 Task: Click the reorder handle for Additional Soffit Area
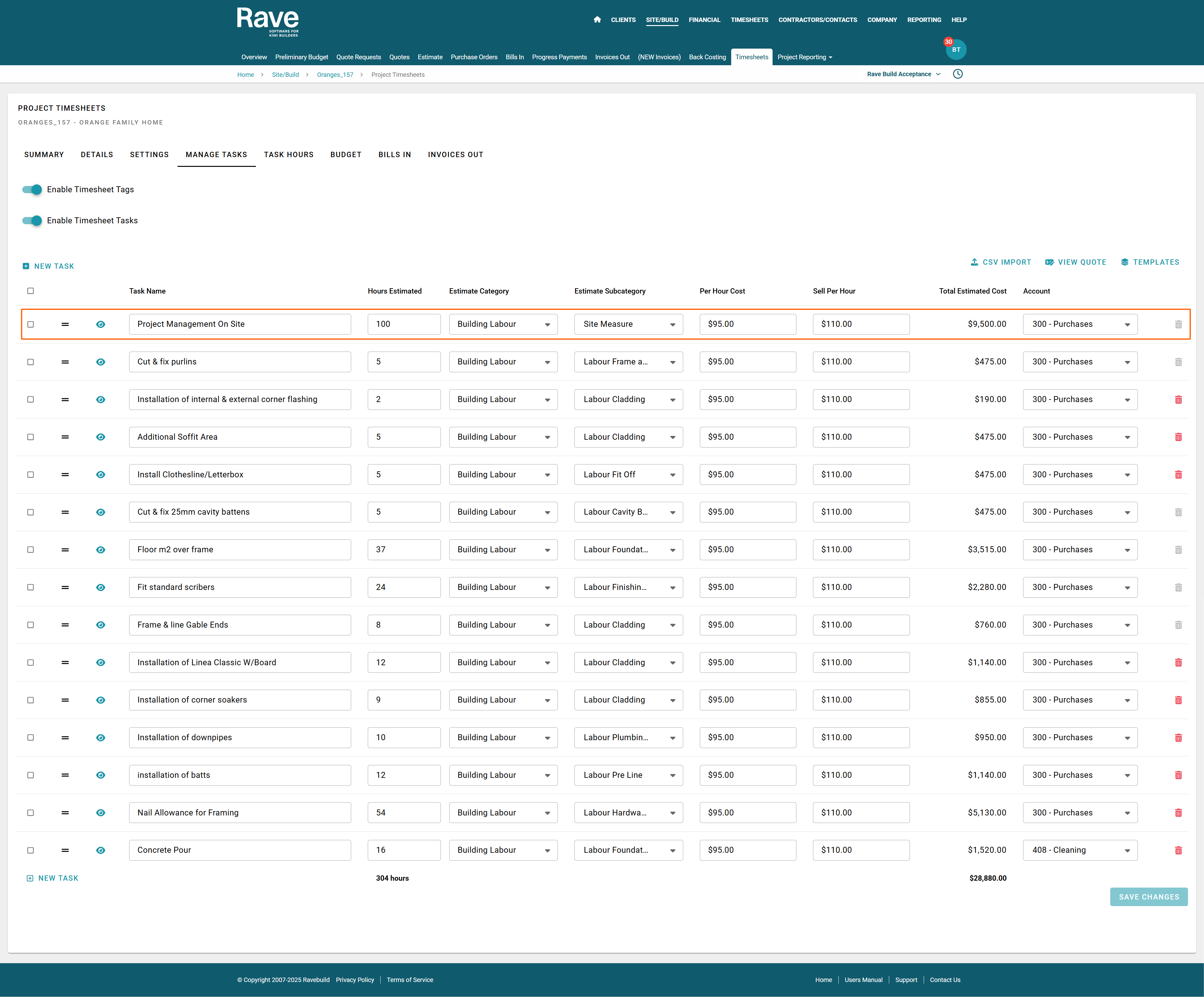65,437
